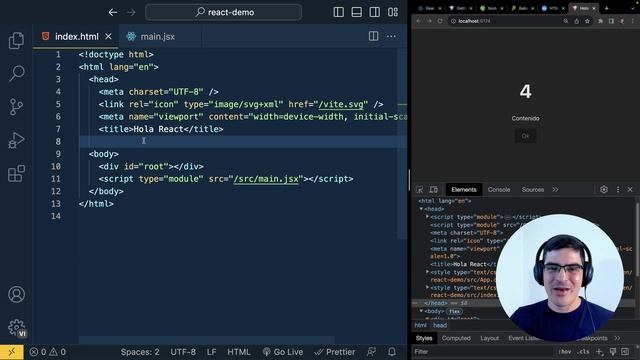The image size is (640, 360).
Task: Open the Explorer view in activity bar
Action: [x=16, y=40]
